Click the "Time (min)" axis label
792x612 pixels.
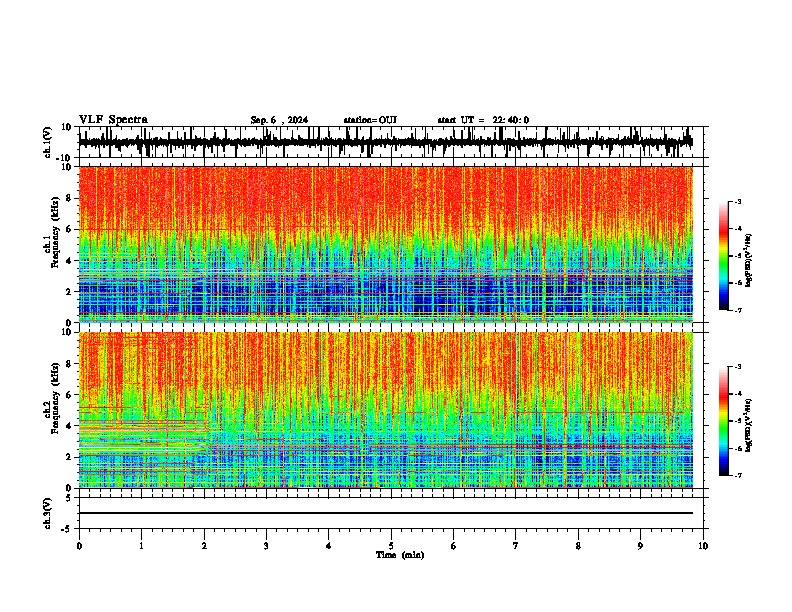(400, 555)
